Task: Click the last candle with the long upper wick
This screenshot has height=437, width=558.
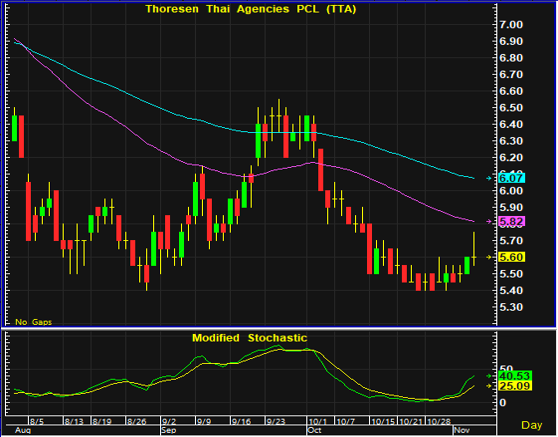Action: (474, 249)
